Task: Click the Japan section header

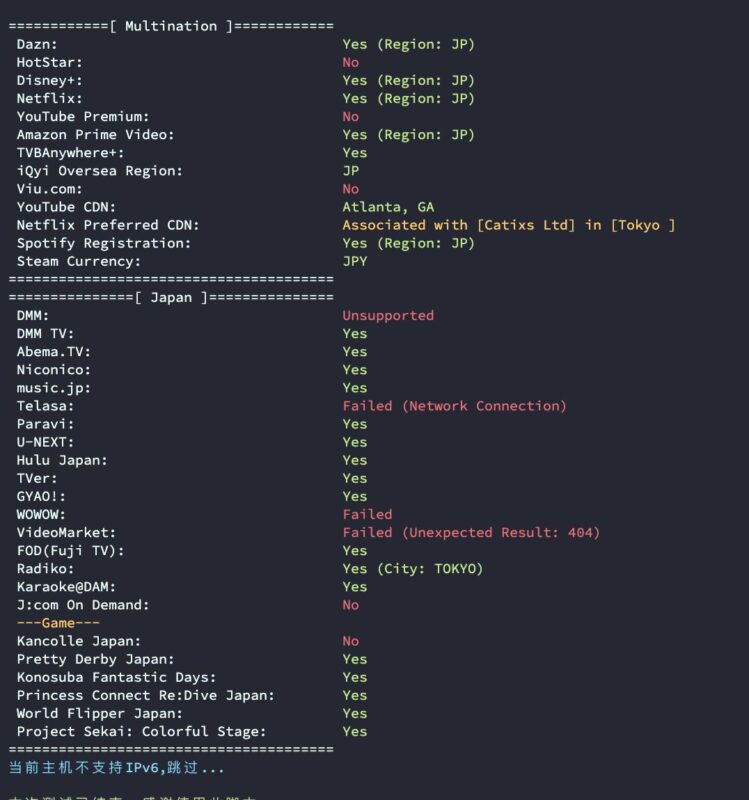Action: pos(171,297)
